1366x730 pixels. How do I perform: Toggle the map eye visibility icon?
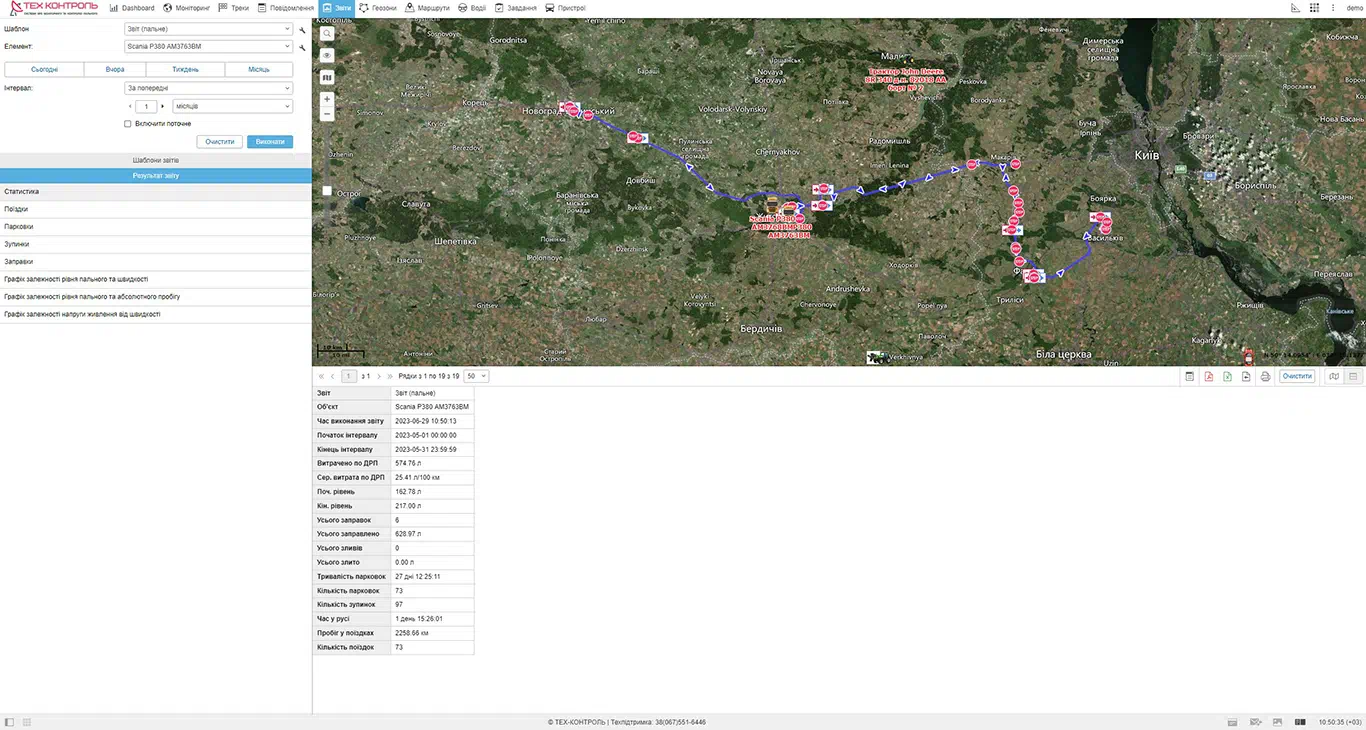pos(327,55)
